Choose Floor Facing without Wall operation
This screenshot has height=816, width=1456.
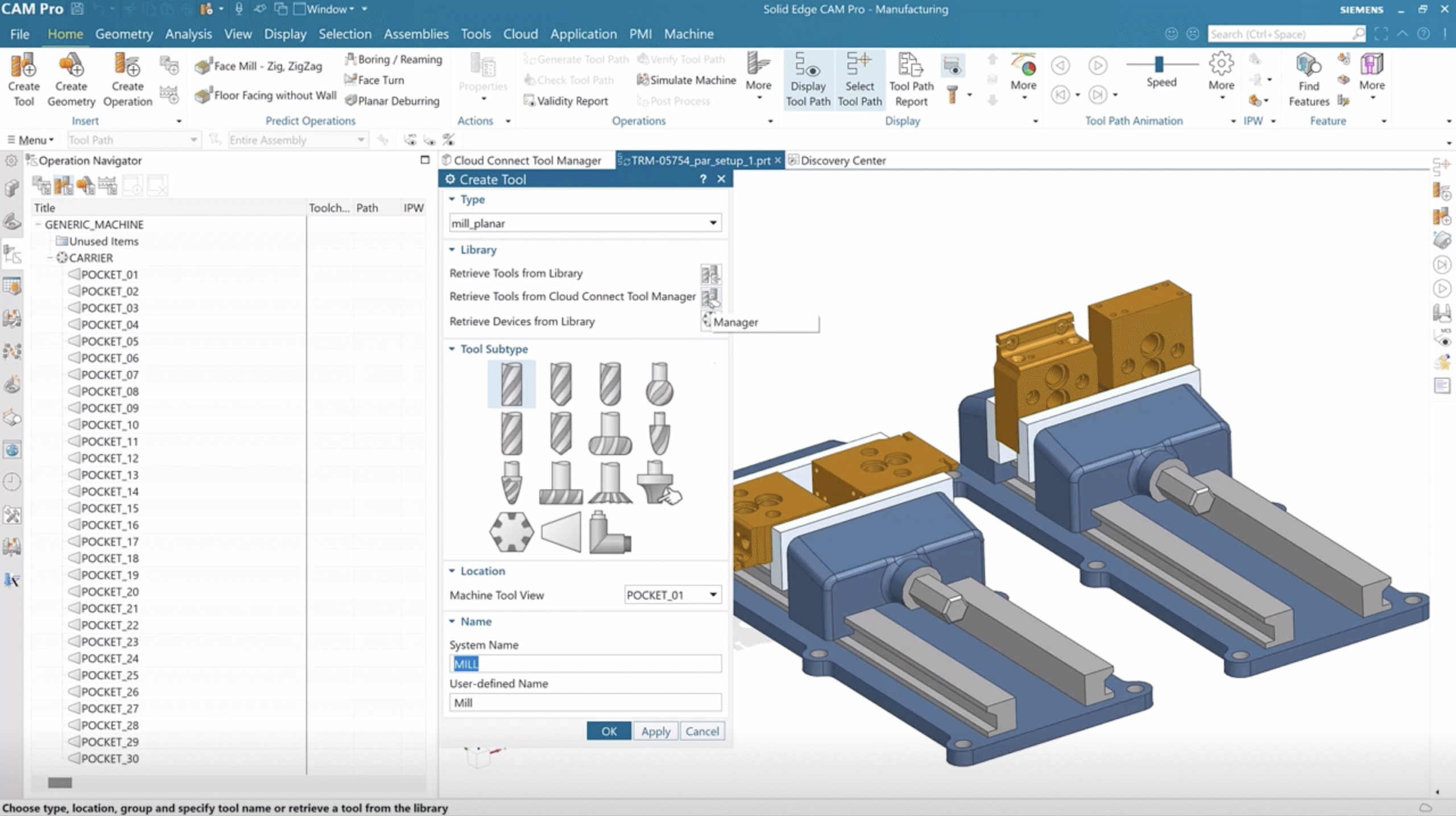pos(266,95)
